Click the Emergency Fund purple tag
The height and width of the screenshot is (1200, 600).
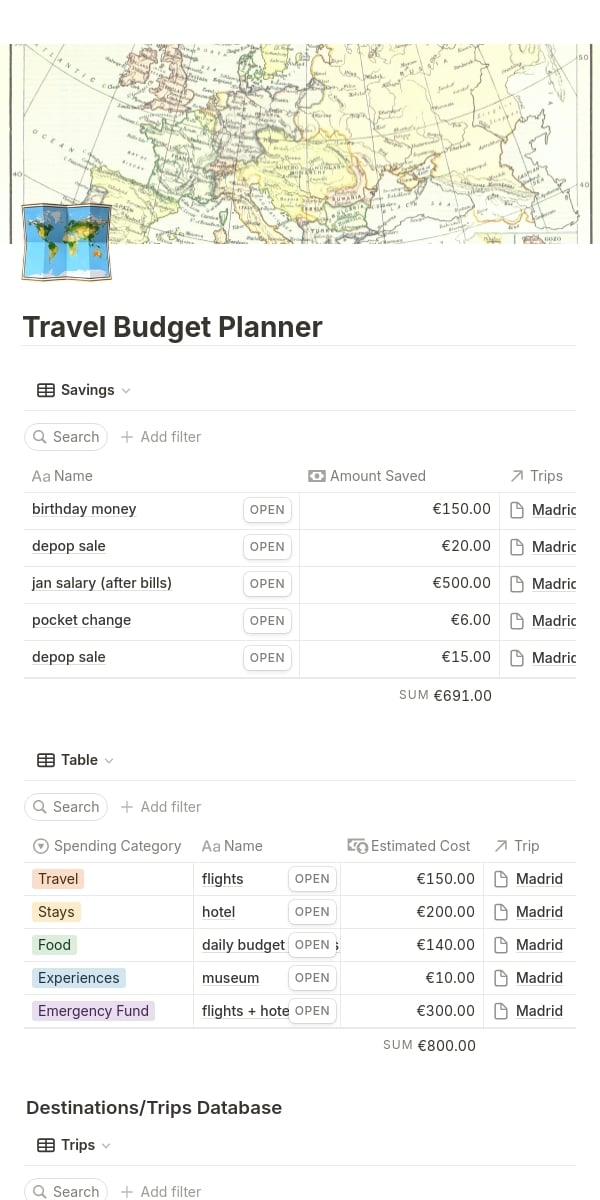[x=93, y=1011]
